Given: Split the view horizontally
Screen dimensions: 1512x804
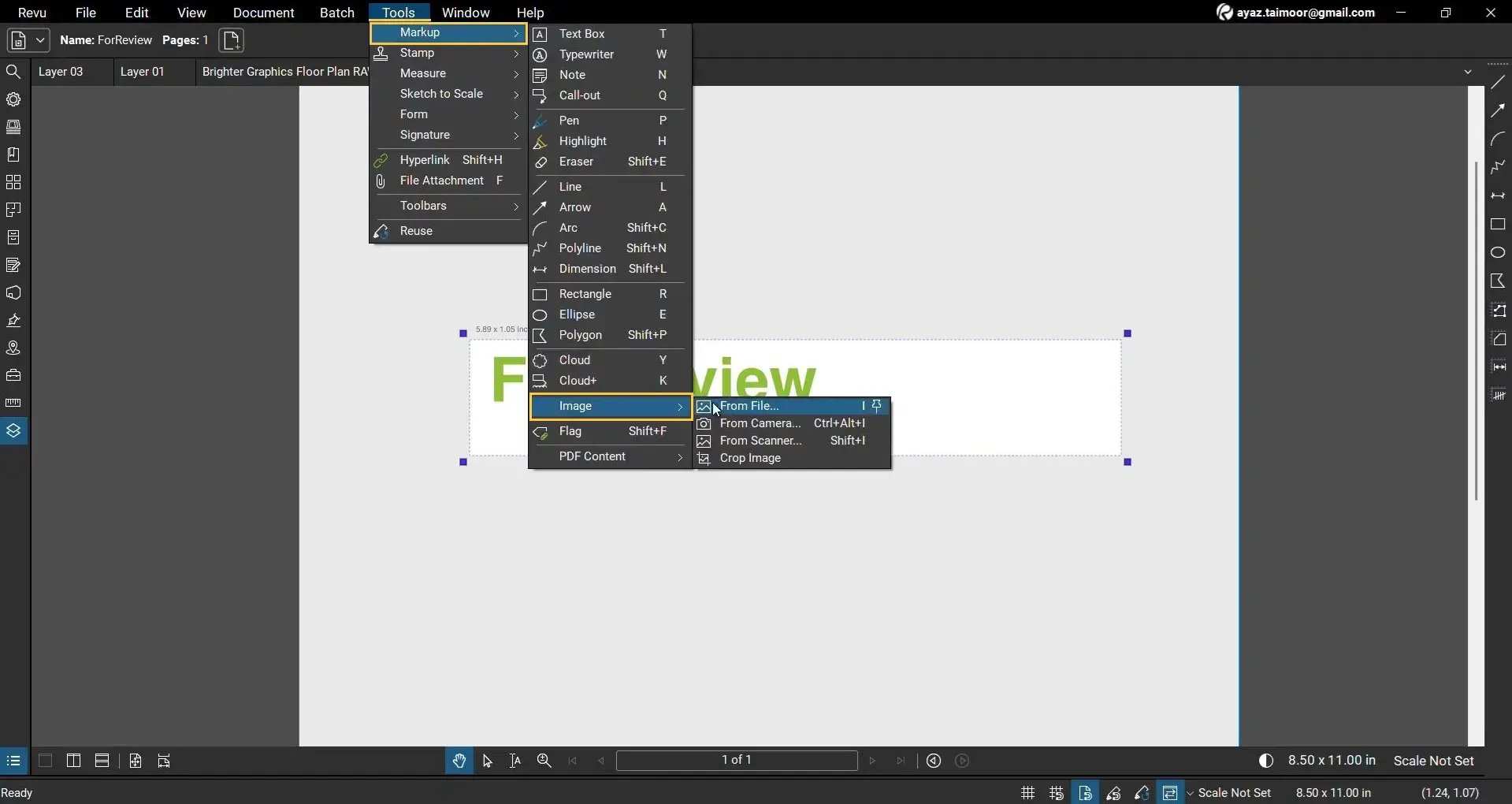Looking at the screenshot, I should [102, 761].
